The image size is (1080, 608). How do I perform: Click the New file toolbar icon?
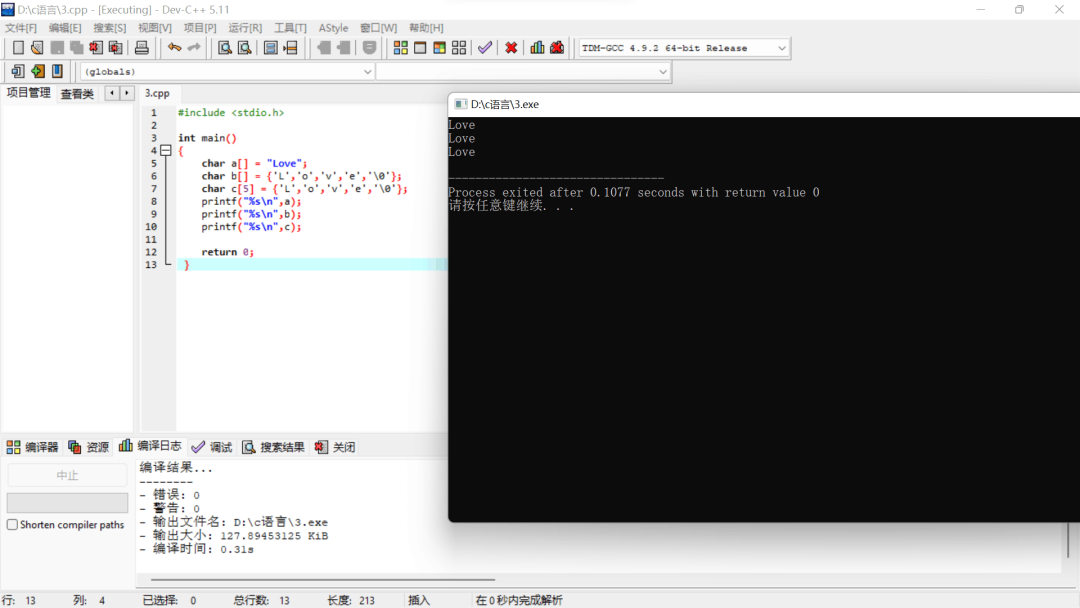tap(18, 48)
